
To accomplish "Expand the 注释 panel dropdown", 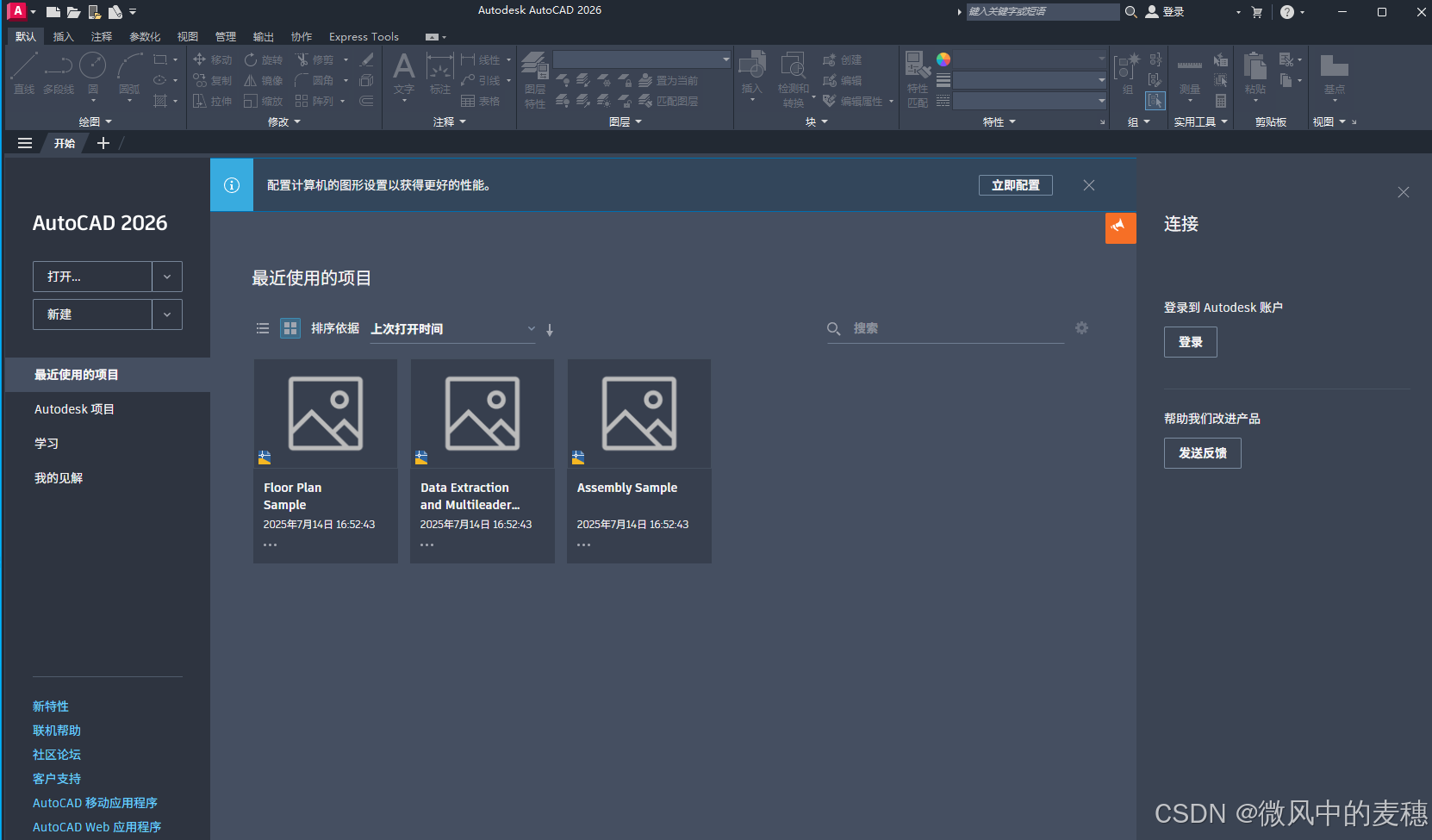I will click(x=450, y=122).
